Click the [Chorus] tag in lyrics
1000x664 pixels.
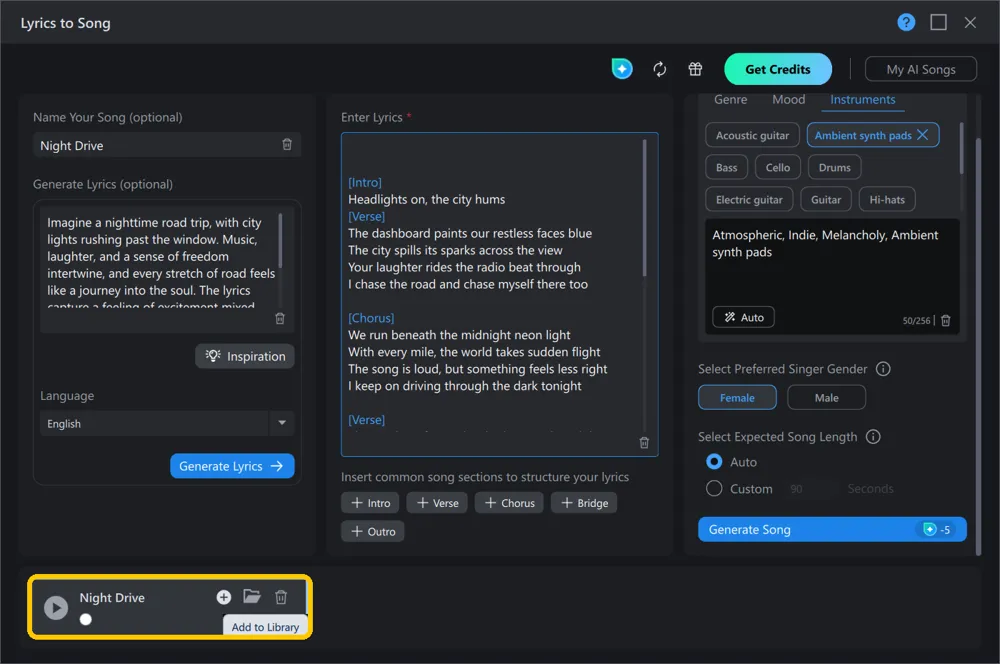pos(371,318)
